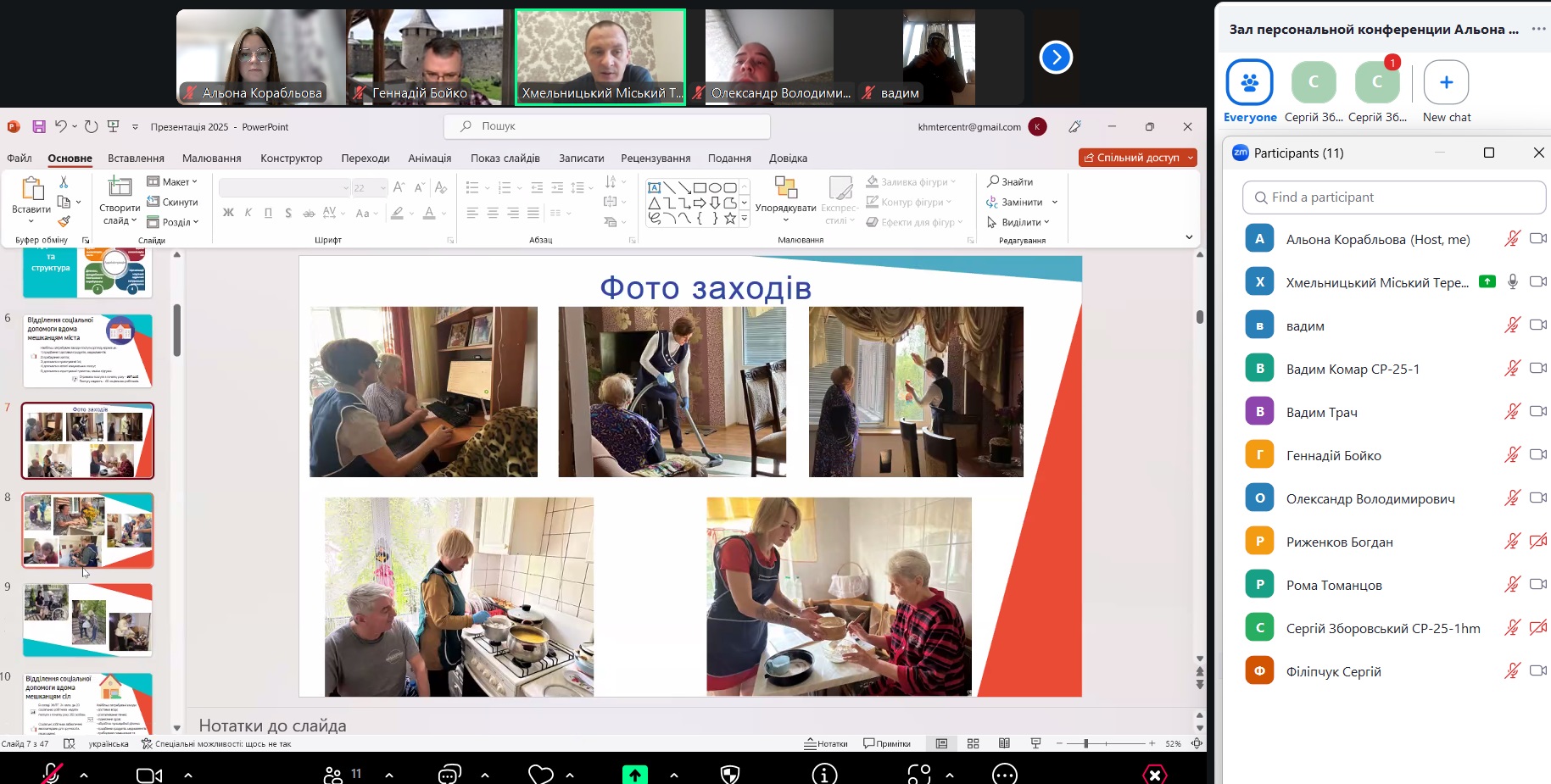Collapse the ribbon with chevron arrow
Viewport: 1551px width, 784px height.
coord(1189,237)
